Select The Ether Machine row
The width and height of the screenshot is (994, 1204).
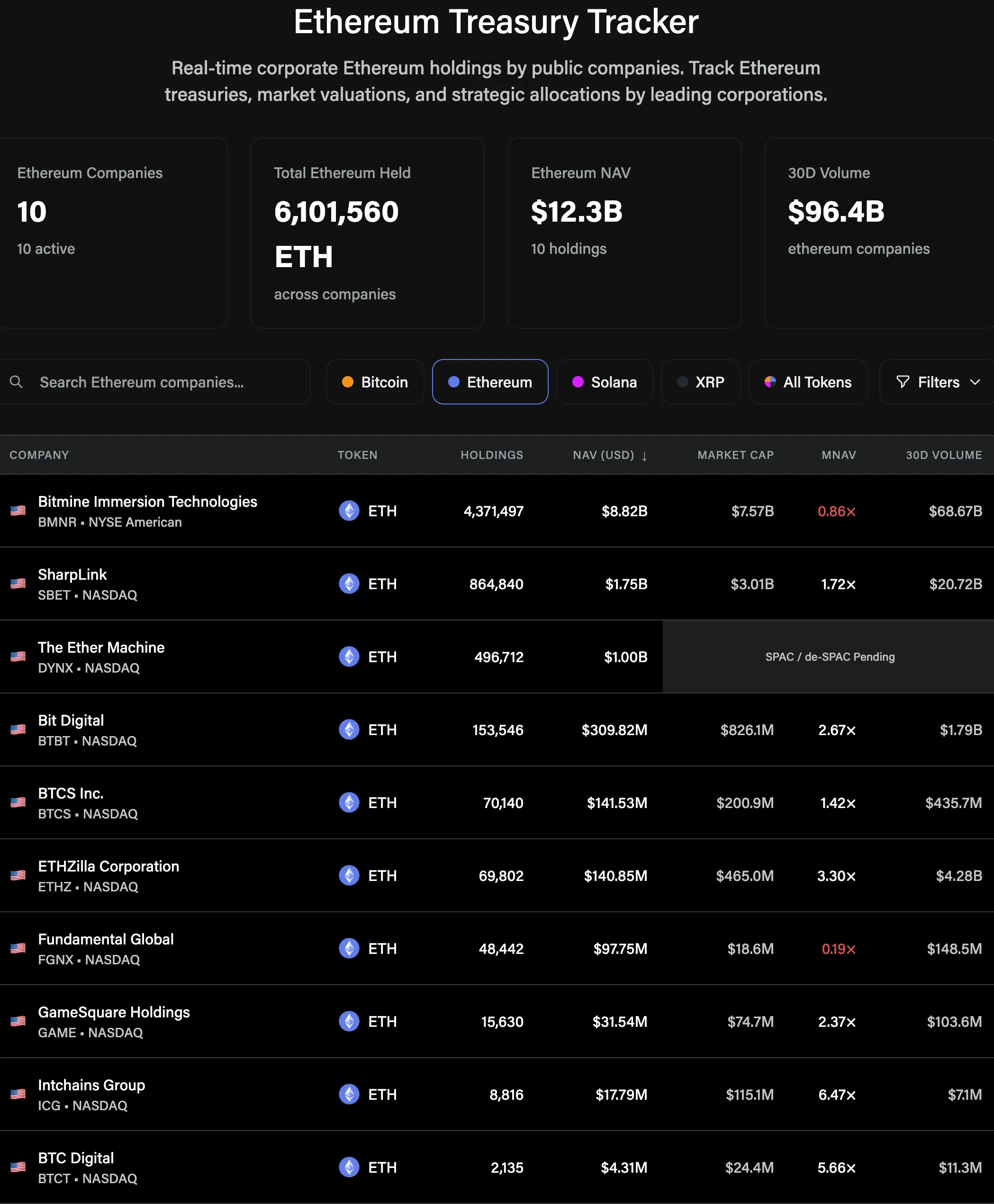click(x=101, y=647)
